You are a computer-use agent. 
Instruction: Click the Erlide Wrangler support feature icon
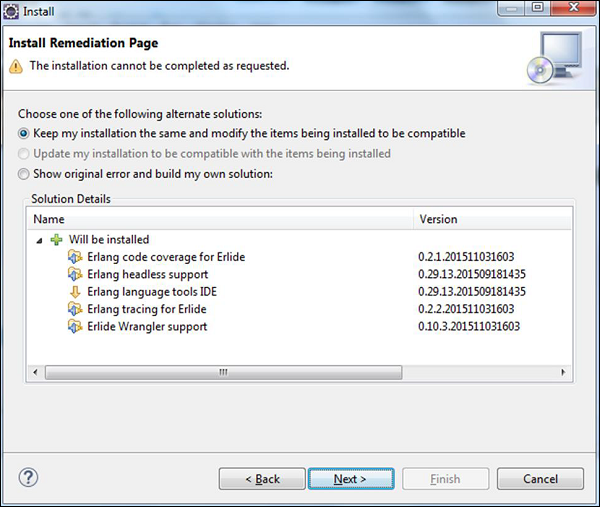74,327
